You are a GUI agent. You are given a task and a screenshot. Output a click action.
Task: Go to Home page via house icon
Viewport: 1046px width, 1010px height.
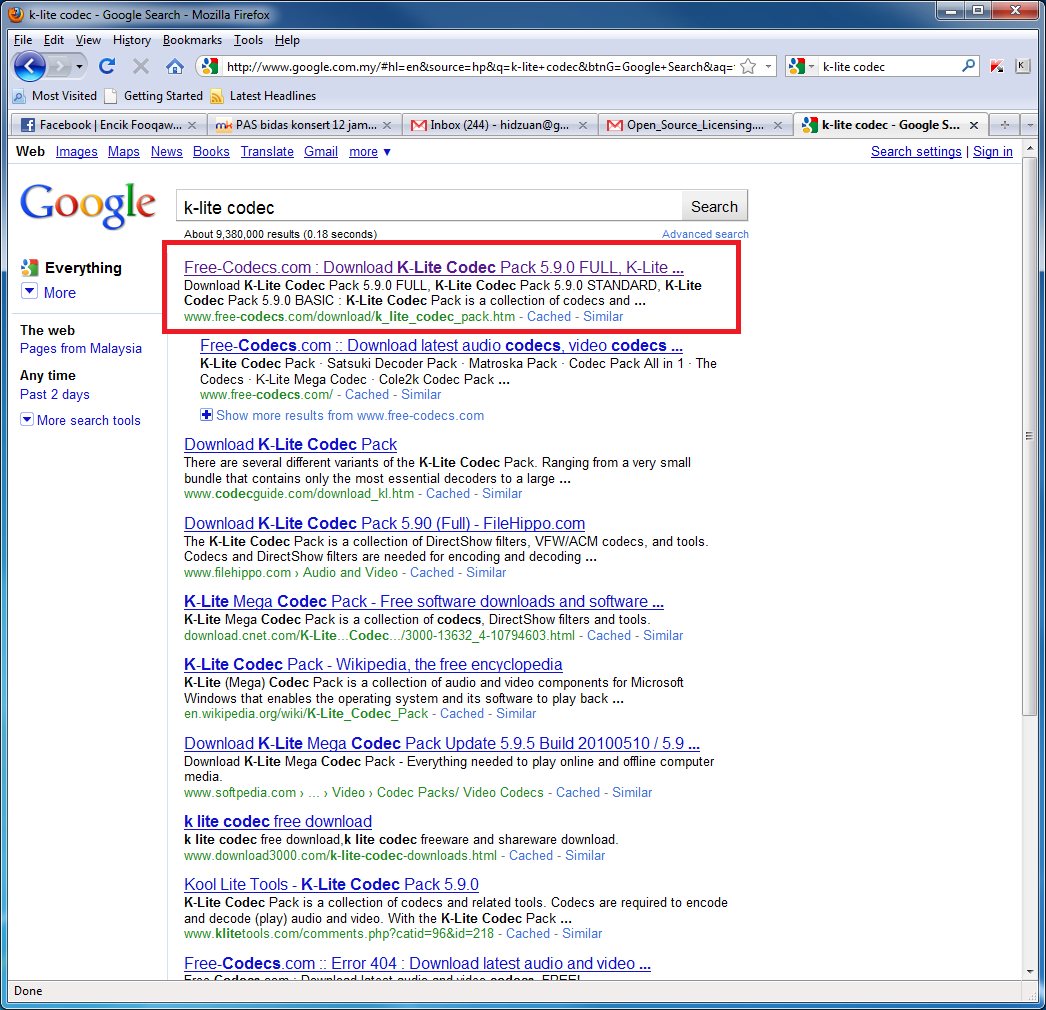(175, 66)
